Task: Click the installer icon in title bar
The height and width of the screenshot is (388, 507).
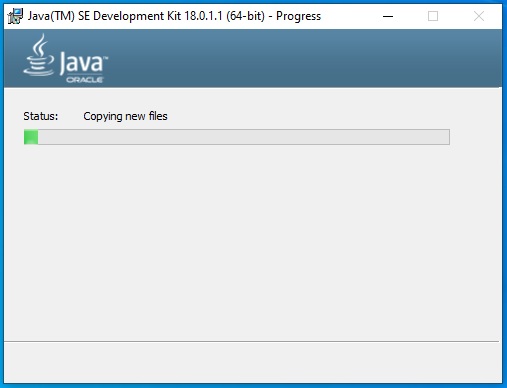Action: [x=15, y=16]
